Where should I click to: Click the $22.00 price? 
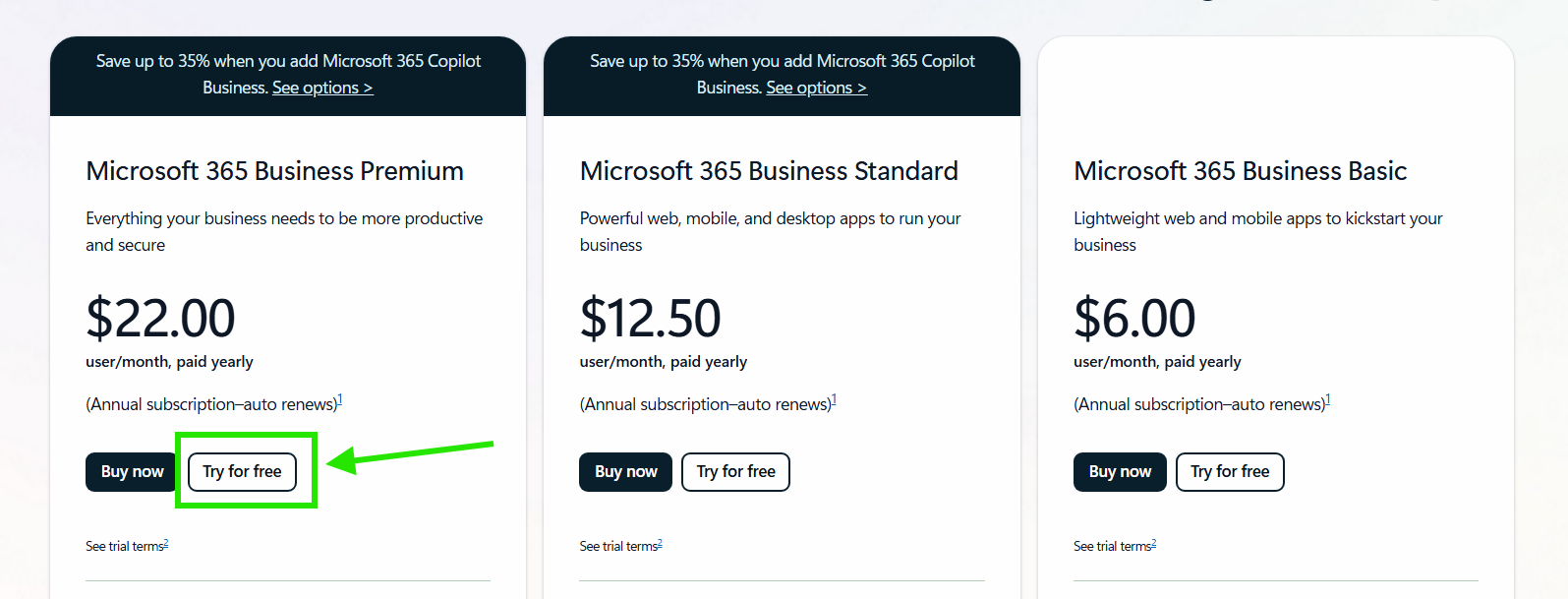160,318
